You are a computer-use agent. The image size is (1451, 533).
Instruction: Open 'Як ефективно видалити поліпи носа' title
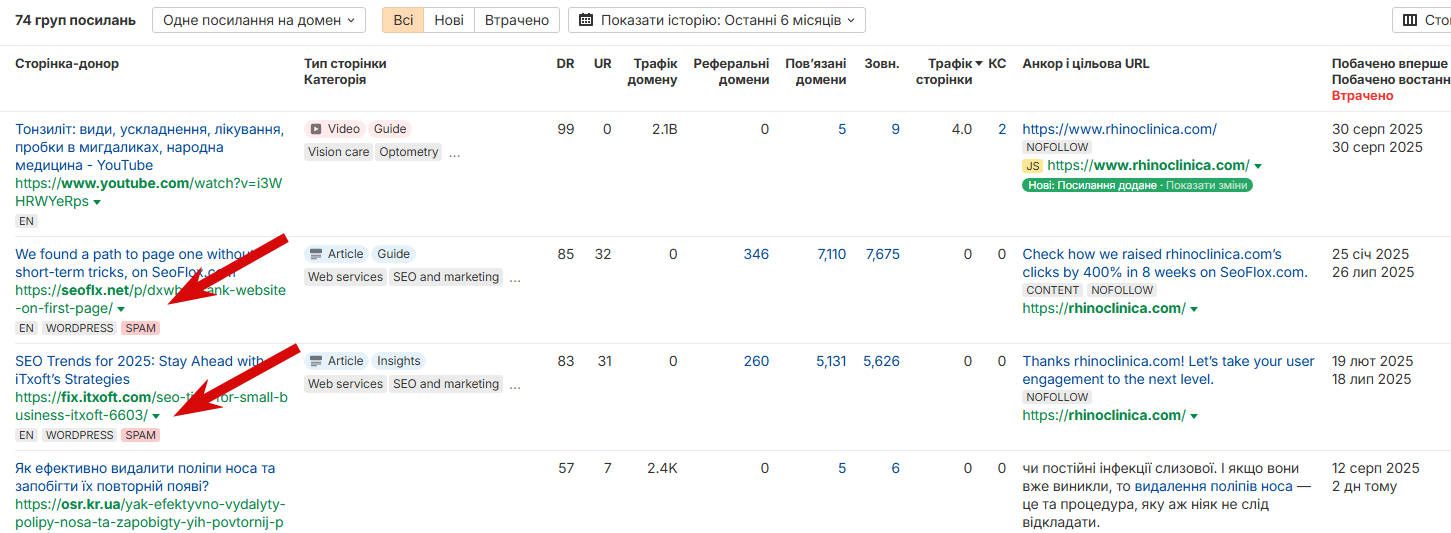[x=145, y=477]
